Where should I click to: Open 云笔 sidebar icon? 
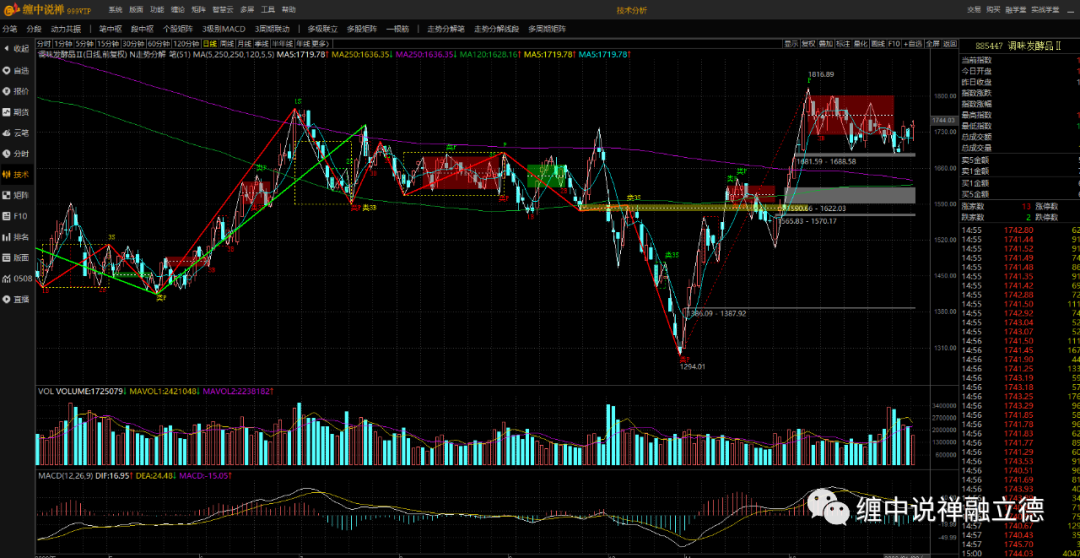coord(16,132)
